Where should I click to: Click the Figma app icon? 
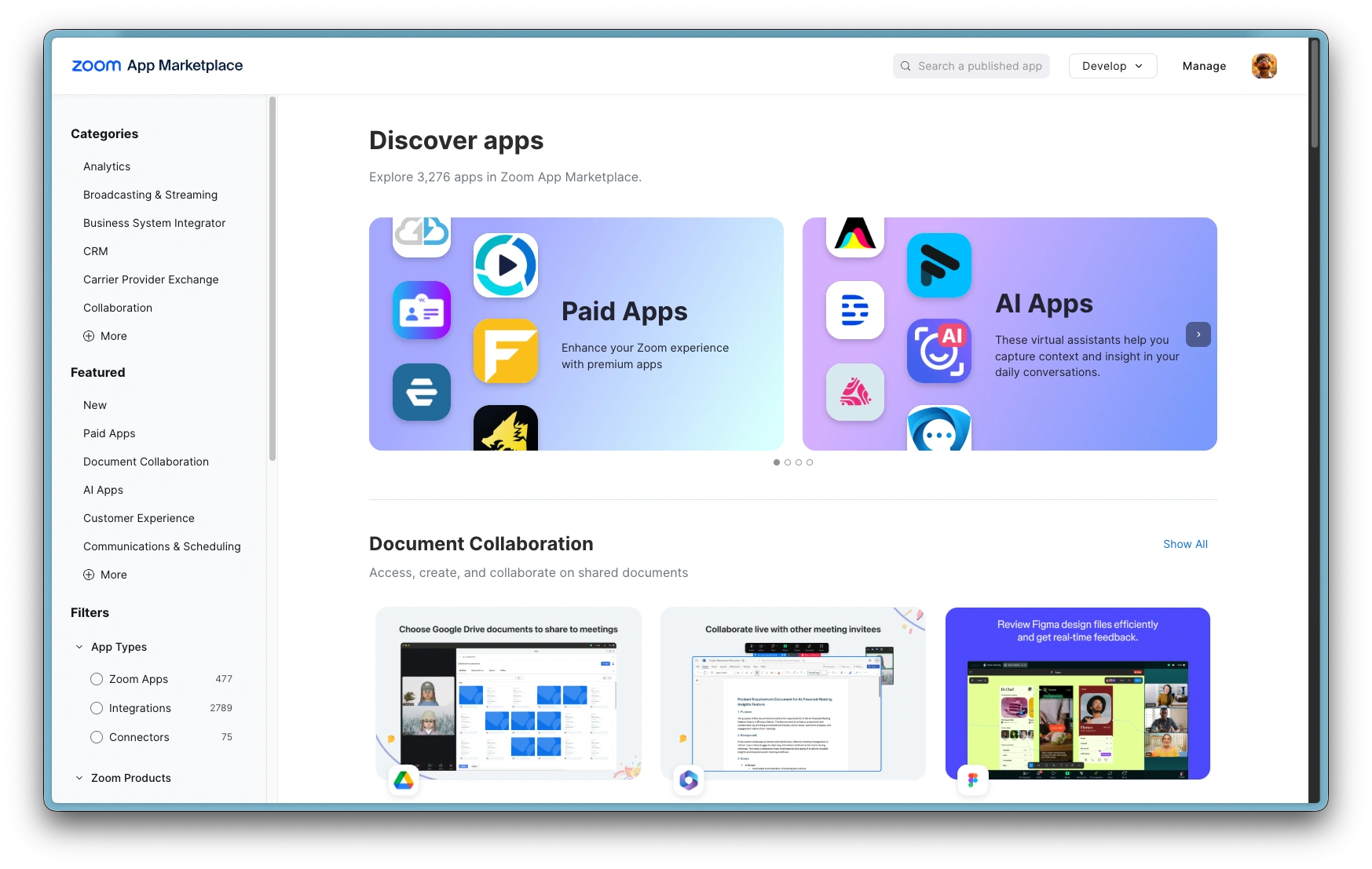(972, 780)
